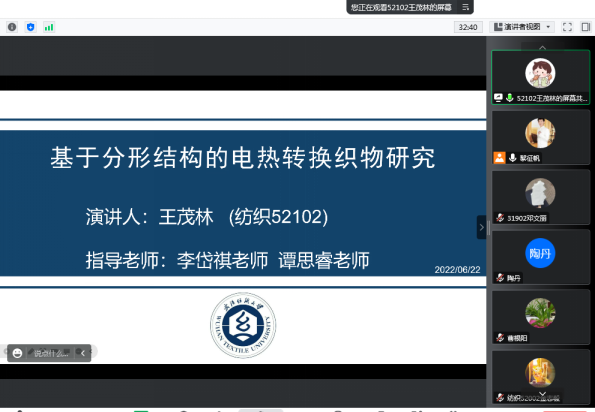Enter fullscreen mode via the brackets icon
The image size is (595, 412).
click(x=567, y=27)
